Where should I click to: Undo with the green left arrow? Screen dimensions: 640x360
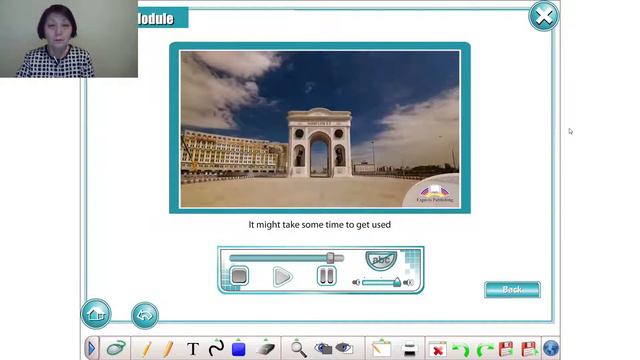pos(461,349)
